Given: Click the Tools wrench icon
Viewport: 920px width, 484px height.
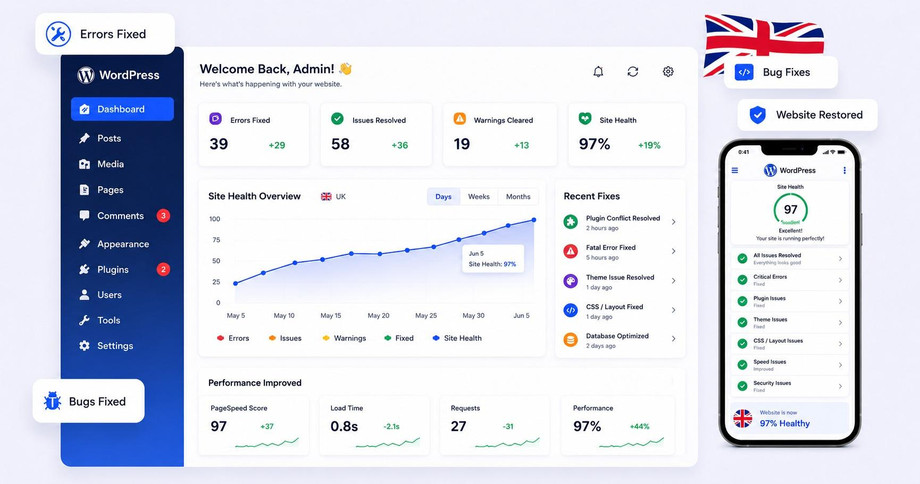Looking at the screenshot, I should pos(84,320).
